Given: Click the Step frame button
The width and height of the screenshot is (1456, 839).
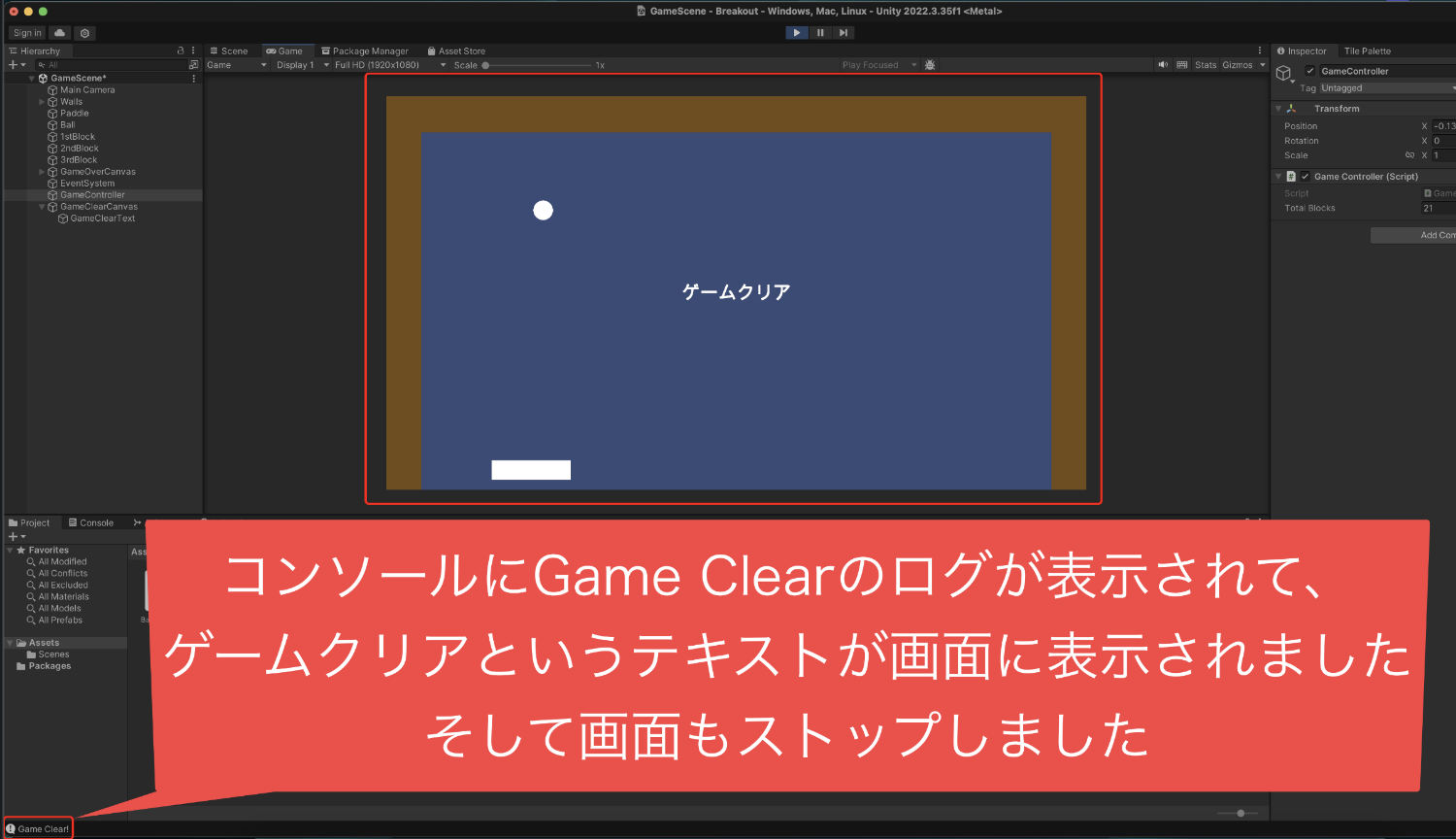Looking at the screenshot, I should (844, 33).
